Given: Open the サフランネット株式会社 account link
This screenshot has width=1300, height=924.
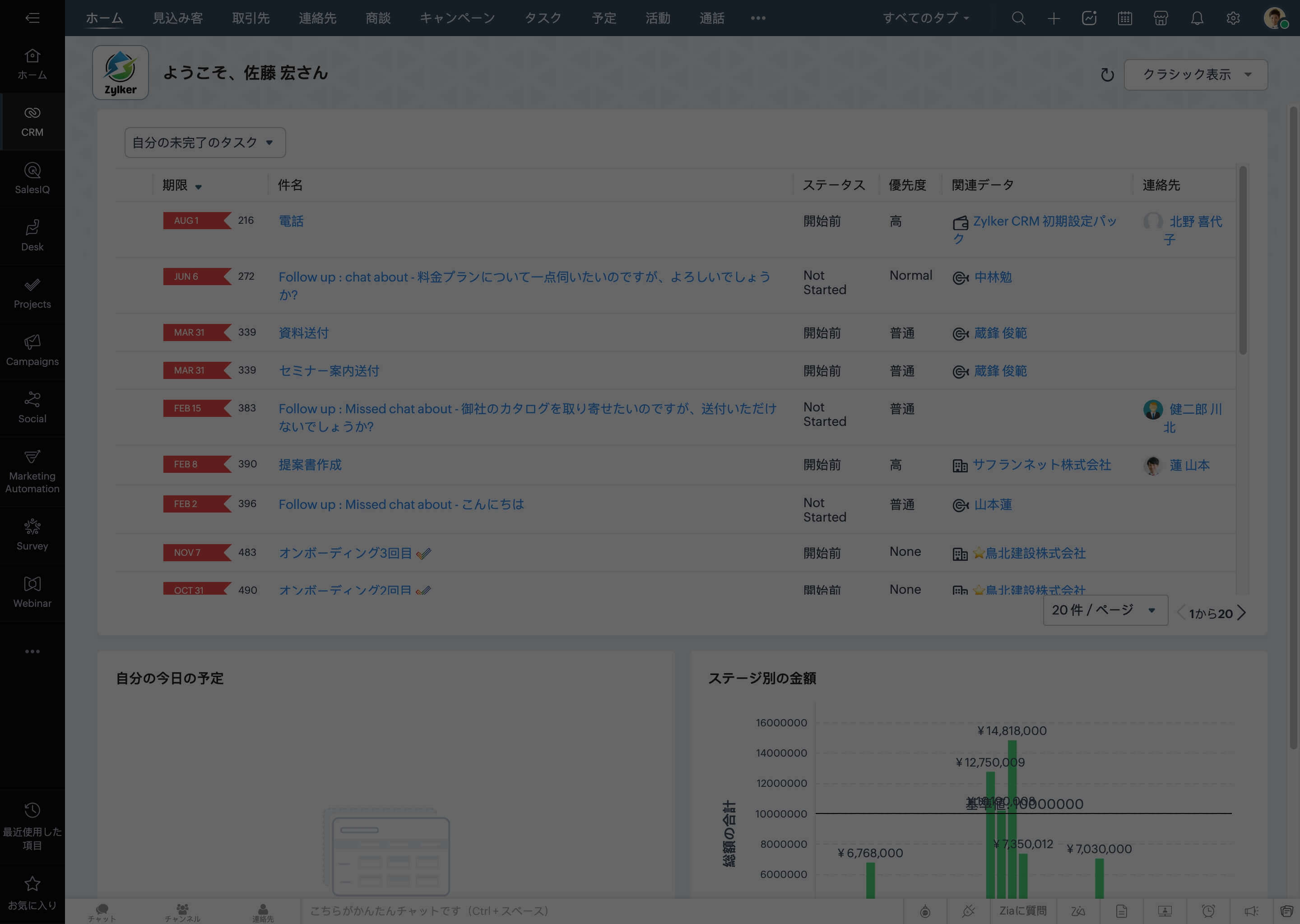Looking at the screenshot, I should click(1041, 465).
